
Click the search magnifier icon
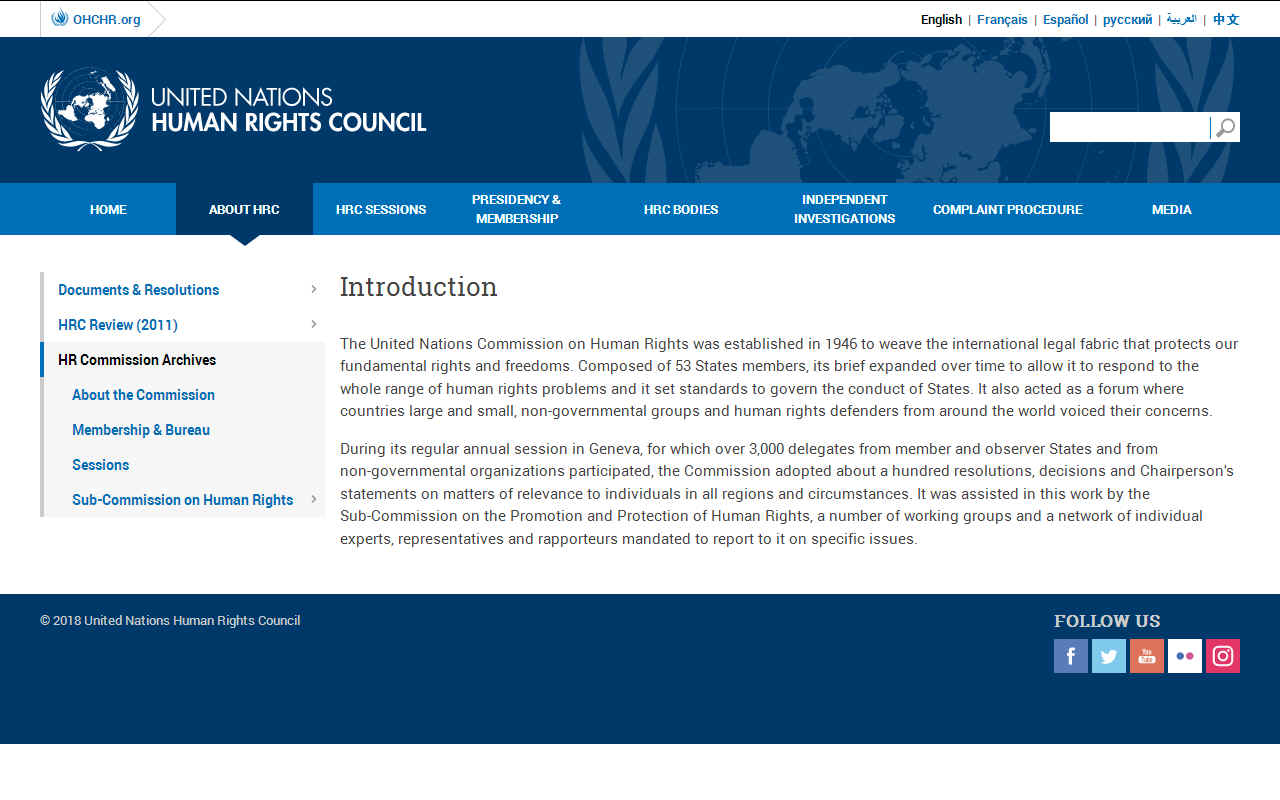click(1225, 127)
